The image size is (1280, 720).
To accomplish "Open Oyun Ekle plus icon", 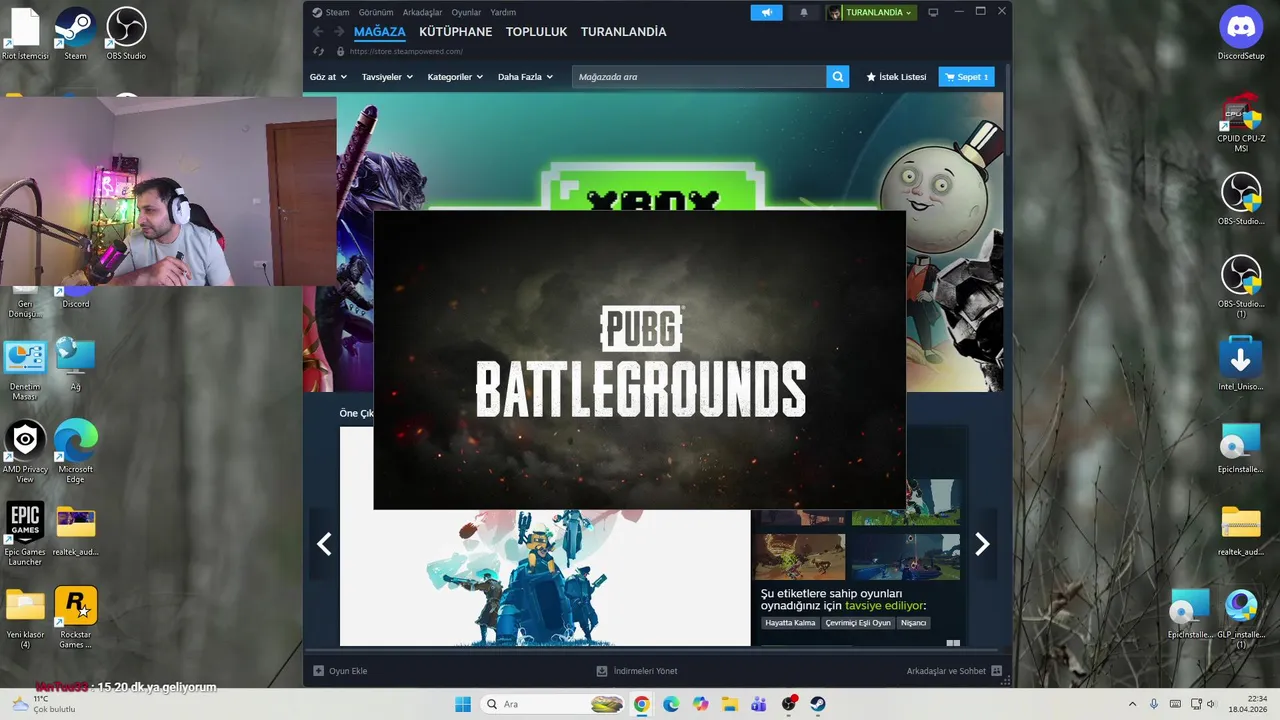I will [x=318, y=671].
